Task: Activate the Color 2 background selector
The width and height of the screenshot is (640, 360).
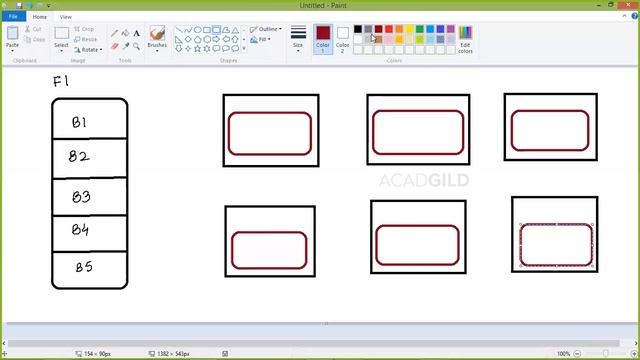Action: [x=342, y=39]
